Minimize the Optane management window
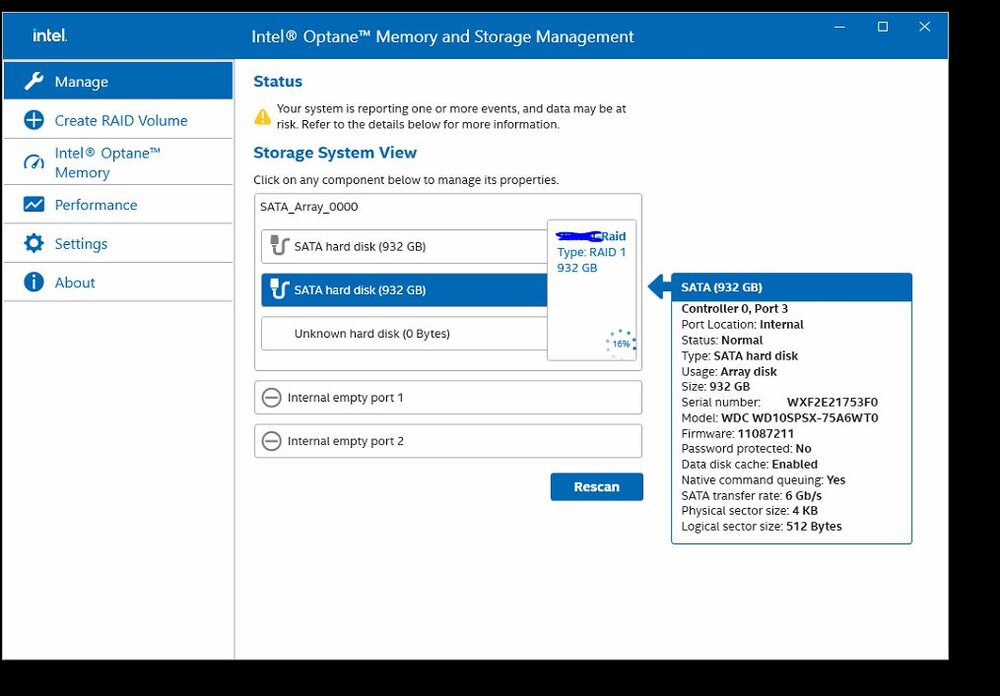 (840, 27)
